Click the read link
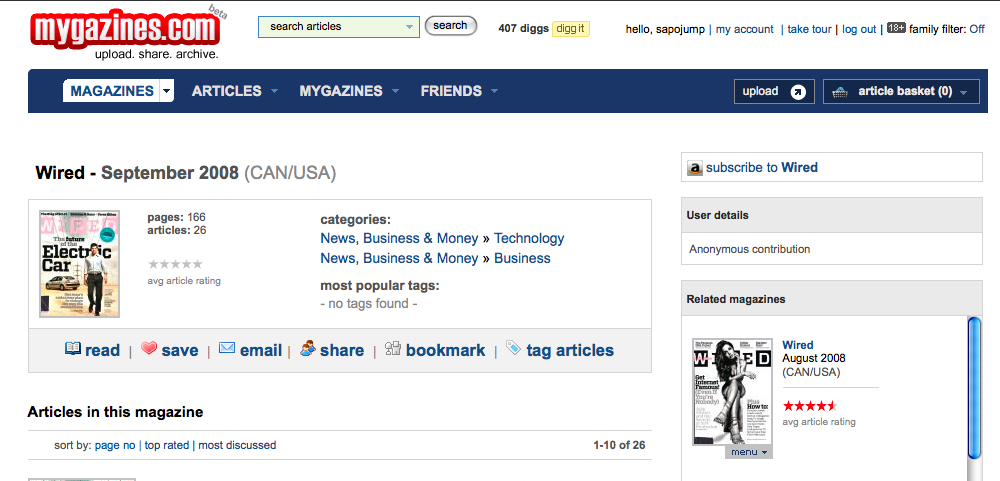1000x481 pixels. point(102,350)
